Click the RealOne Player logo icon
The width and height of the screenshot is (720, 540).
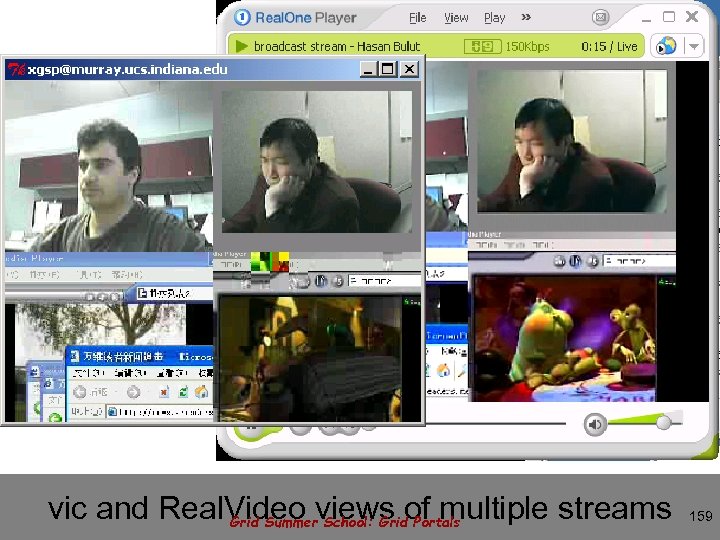[x=242, y=17]
